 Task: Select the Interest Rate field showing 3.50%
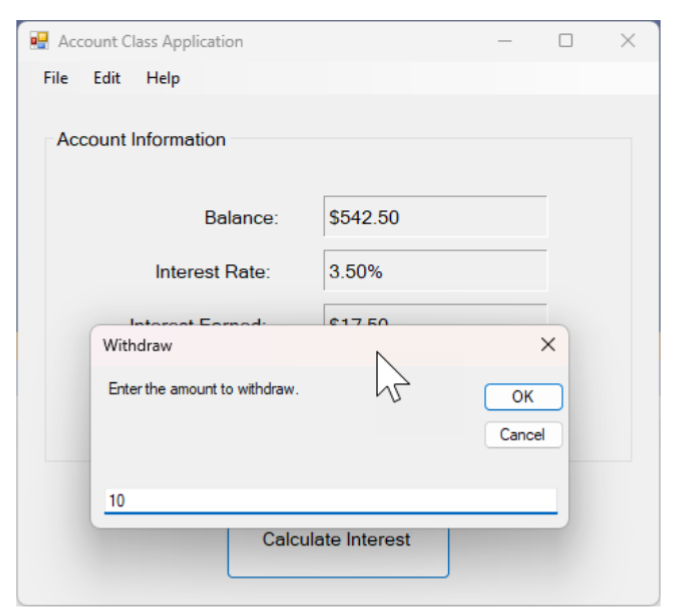(435, 271)
